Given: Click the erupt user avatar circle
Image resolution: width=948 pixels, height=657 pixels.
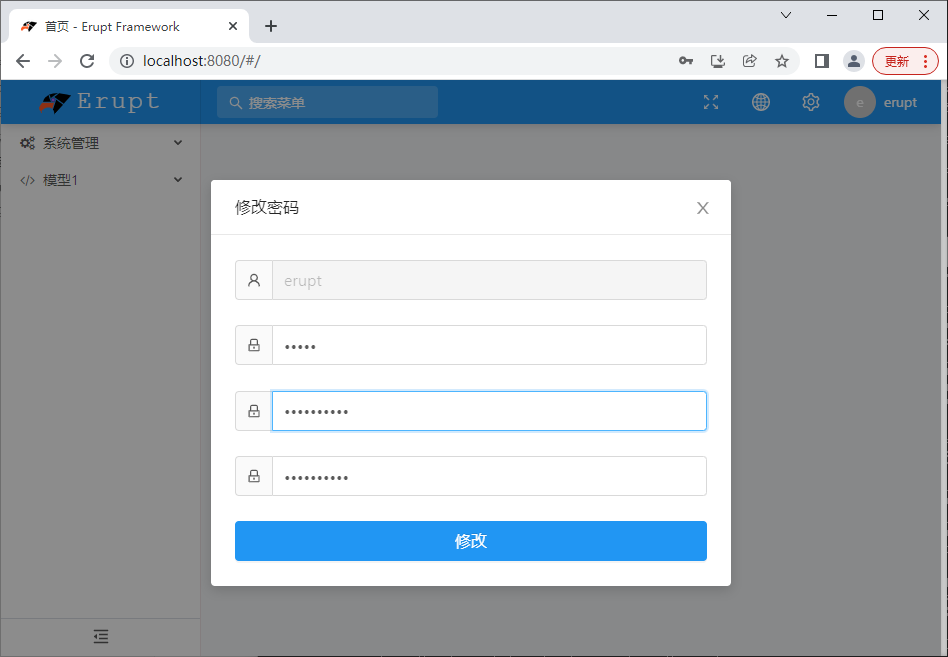Looking at the screenshot, I should pyautogui.click(x=859, y=102).
